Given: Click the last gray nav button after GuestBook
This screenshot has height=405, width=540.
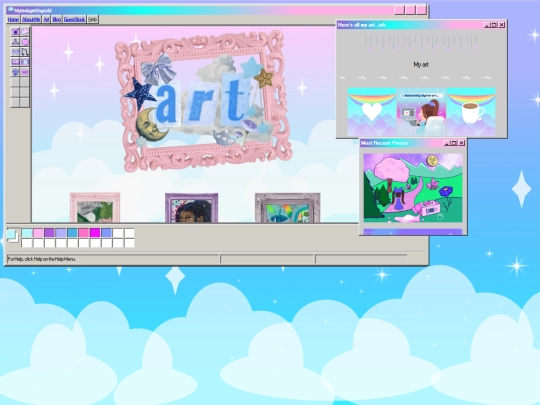Looking at the screenshot, I should click(x=93, y=19).
